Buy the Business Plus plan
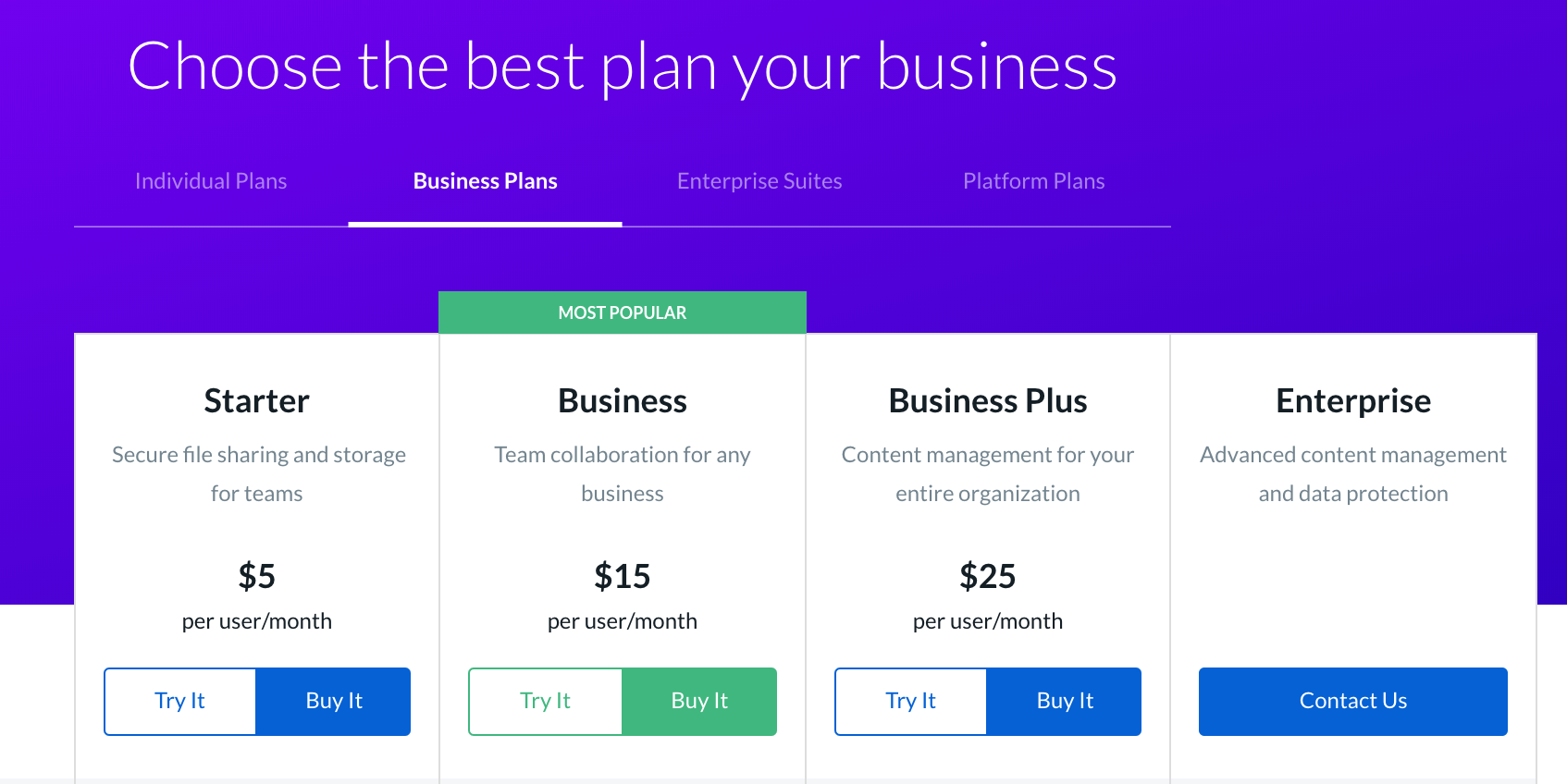The image size is (1567, 784). pyautogui.click(x=1064, y=701)
